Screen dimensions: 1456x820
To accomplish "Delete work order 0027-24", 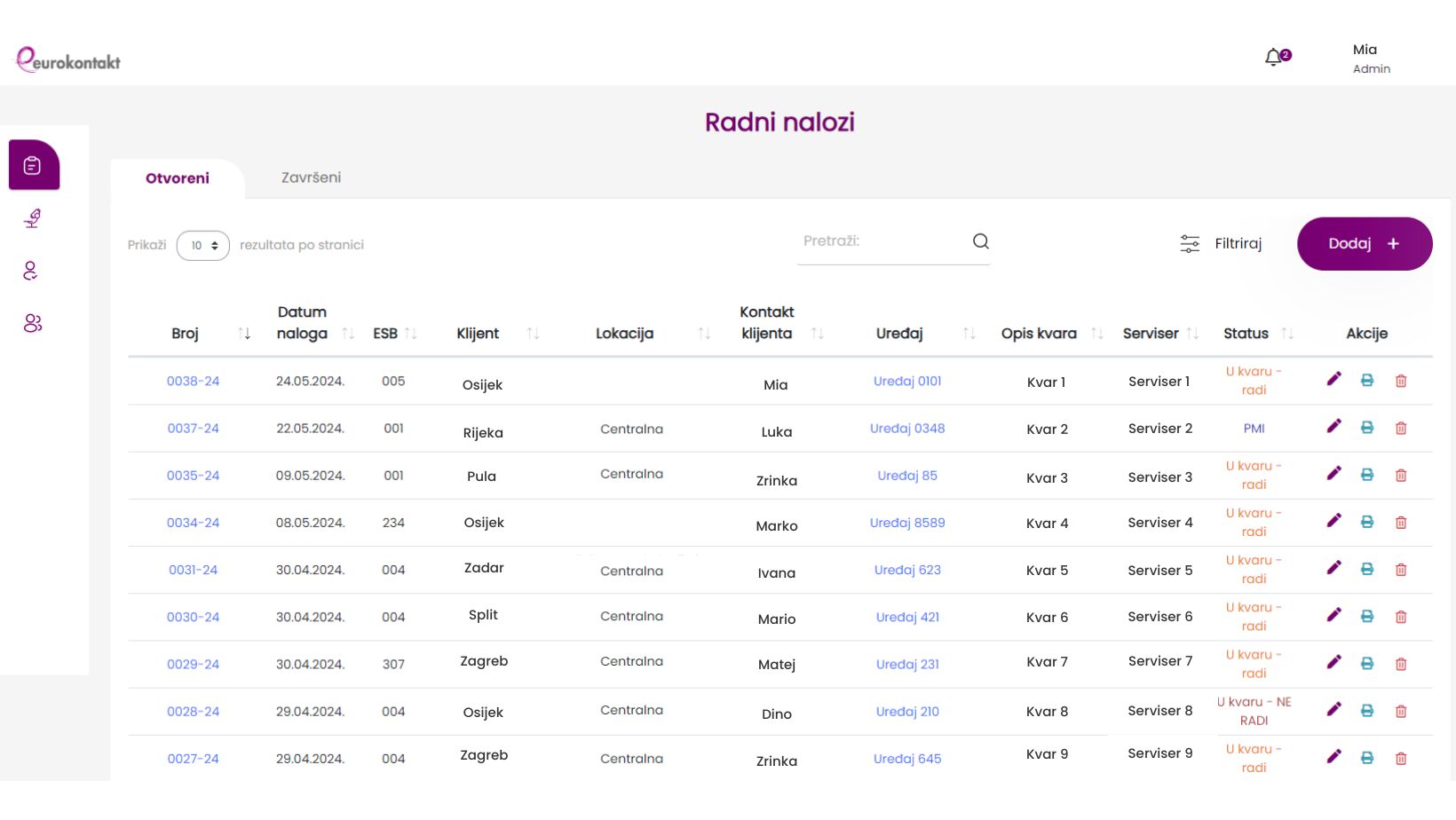I will click(x=1401, y=758).
